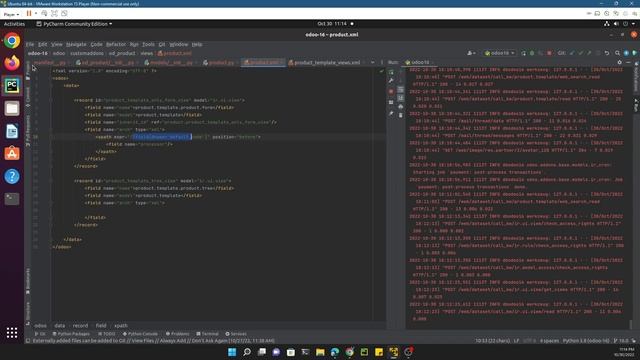Open the Edit menu
This screenshot has width=640, height=360.
pyautogui.click(x=42, y=44)
